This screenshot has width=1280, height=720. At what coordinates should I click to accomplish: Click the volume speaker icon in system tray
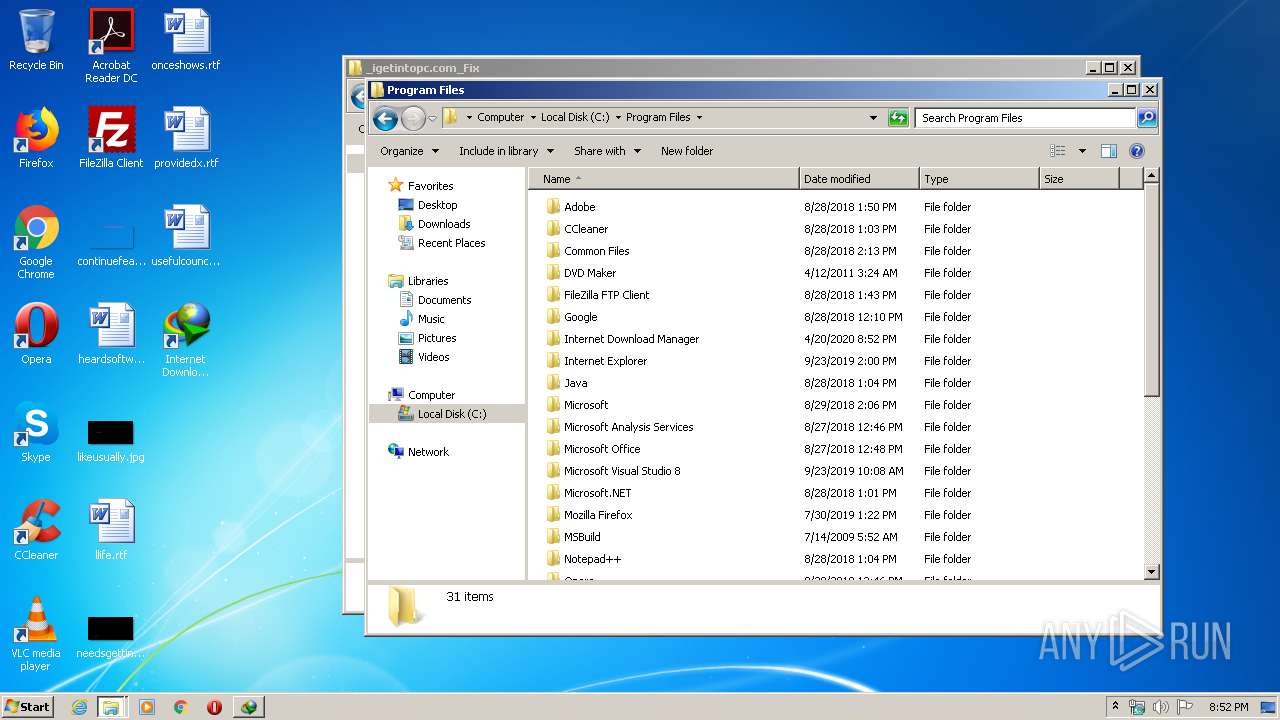(x=1161, y=707)
